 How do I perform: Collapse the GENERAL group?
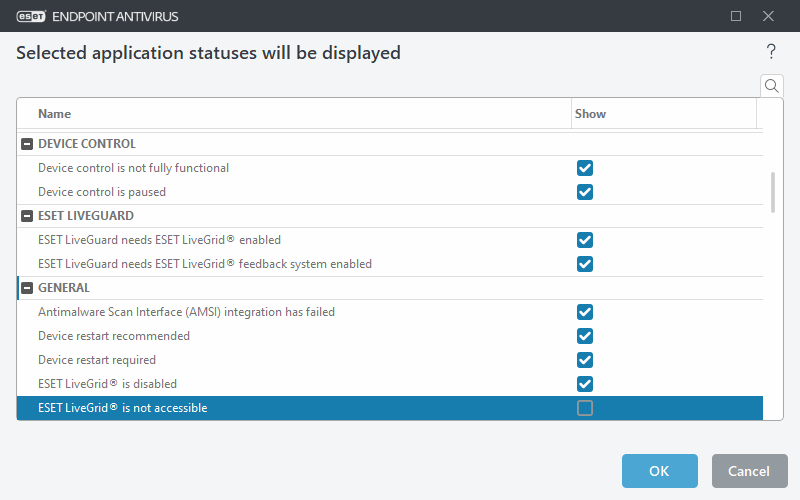[x=27, y=288]
